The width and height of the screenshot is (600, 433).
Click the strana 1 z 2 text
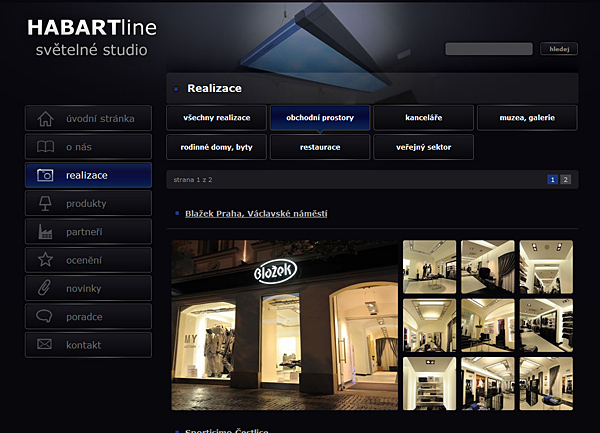193,179
